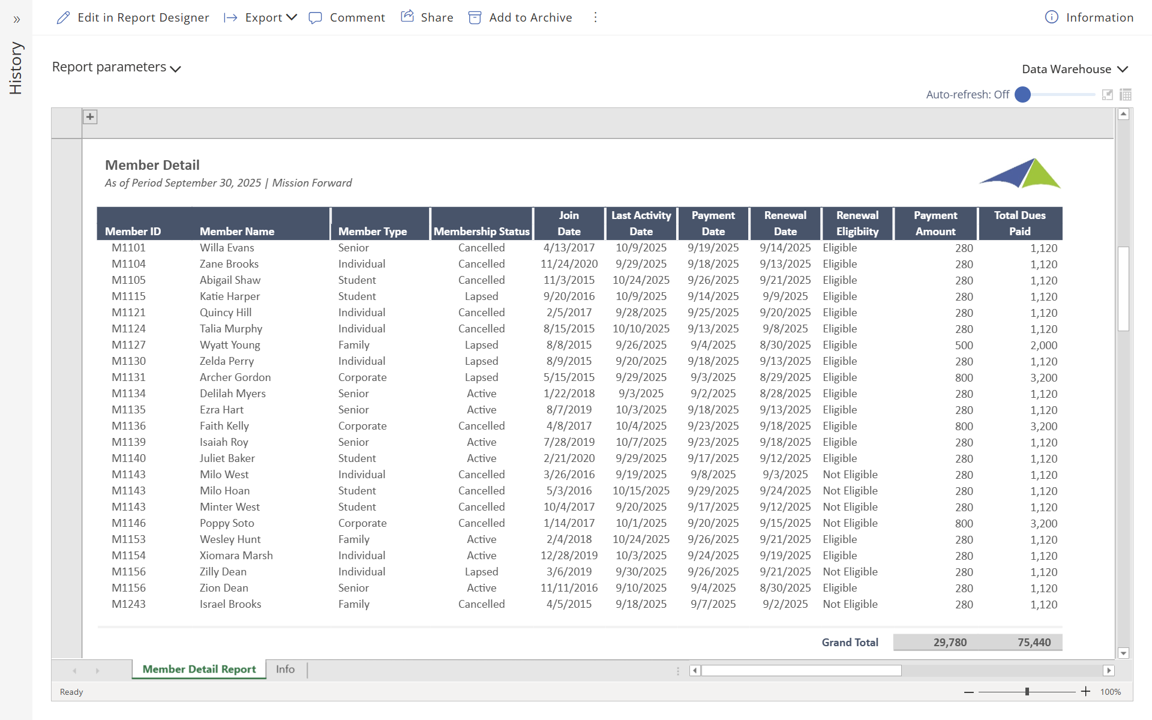
Task: Expand the Report parameters section
Action: point(116,68)
